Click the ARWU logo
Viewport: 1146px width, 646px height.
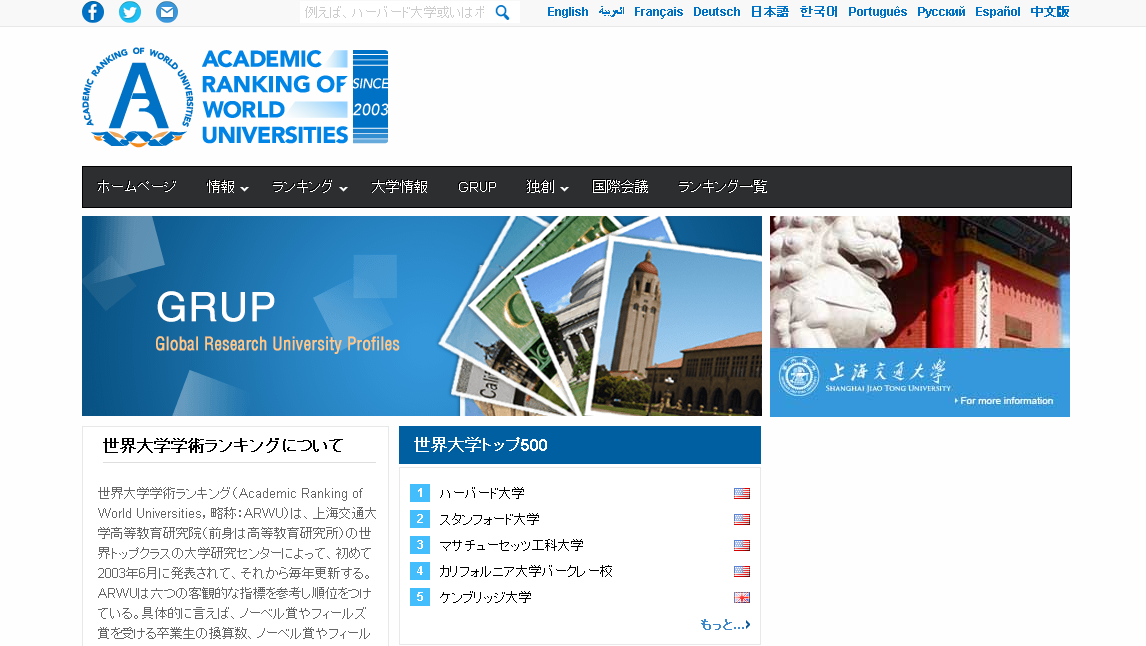coord(235,97)
